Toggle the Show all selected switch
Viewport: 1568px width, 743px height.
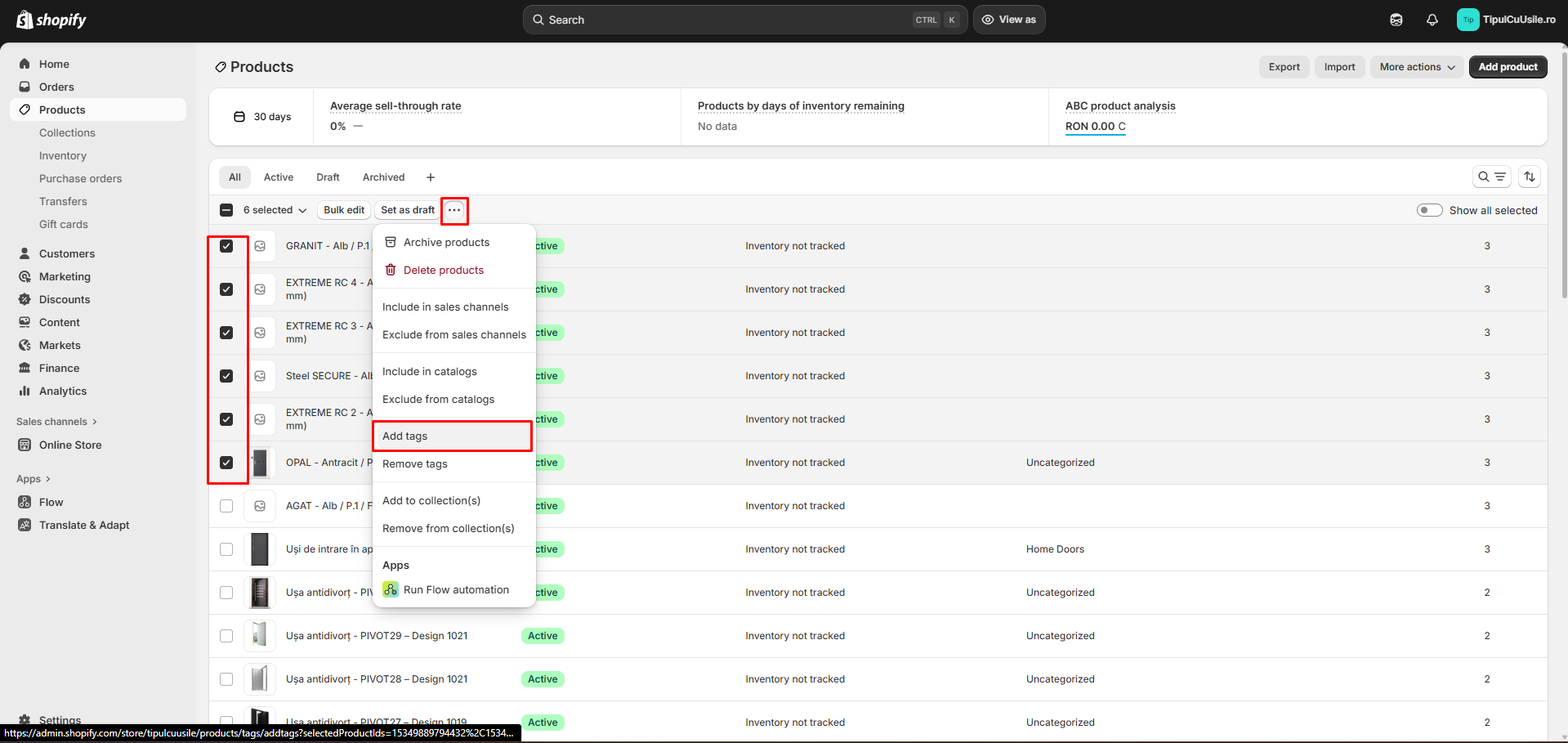pos(1429,210)
